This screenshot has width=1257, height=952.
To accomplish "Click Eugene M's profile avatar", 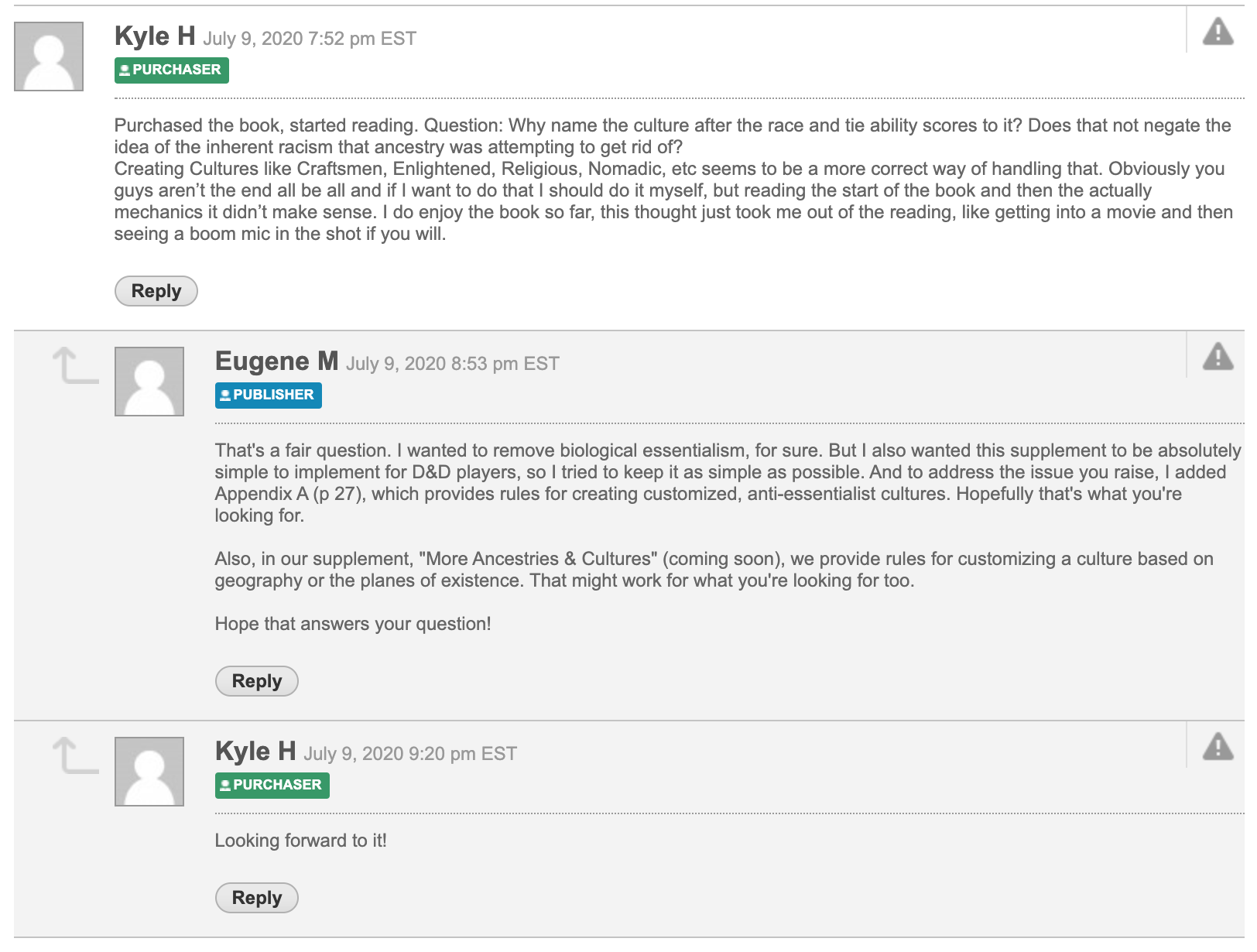I will tap(149, 382).
